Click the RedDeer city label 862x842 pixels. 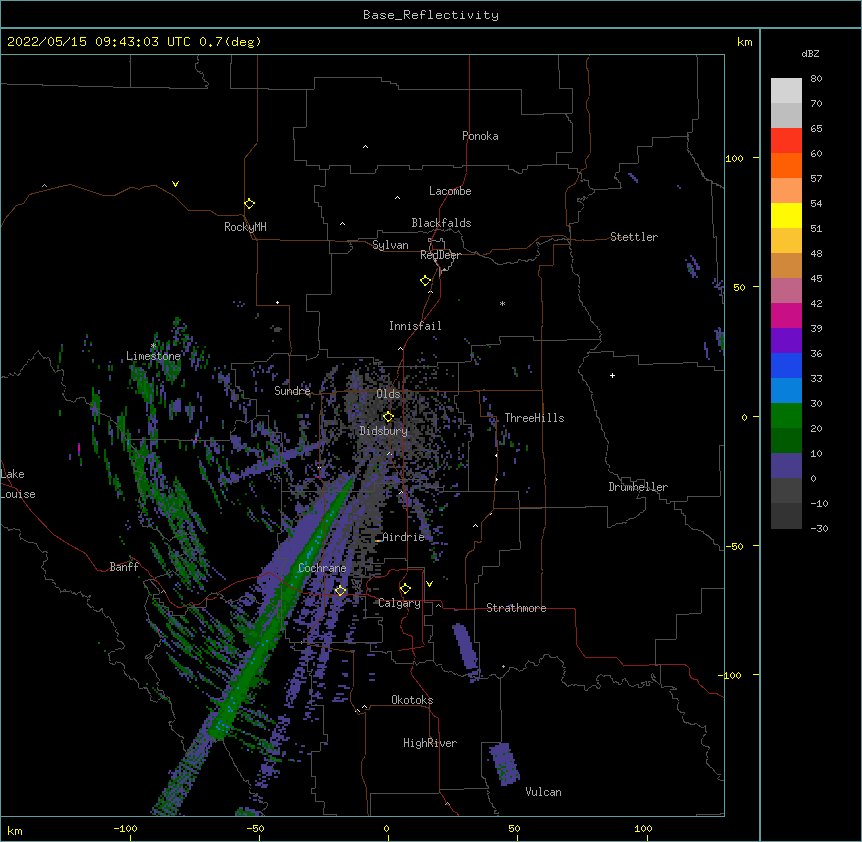tap(440, 255)
